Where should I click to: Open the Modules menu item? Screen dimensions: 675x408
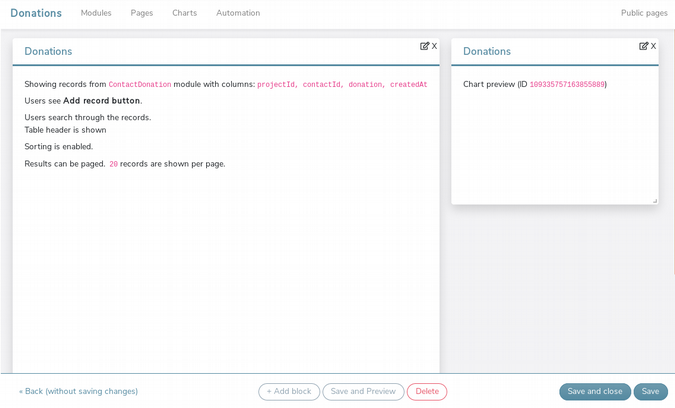pos(96,13)
